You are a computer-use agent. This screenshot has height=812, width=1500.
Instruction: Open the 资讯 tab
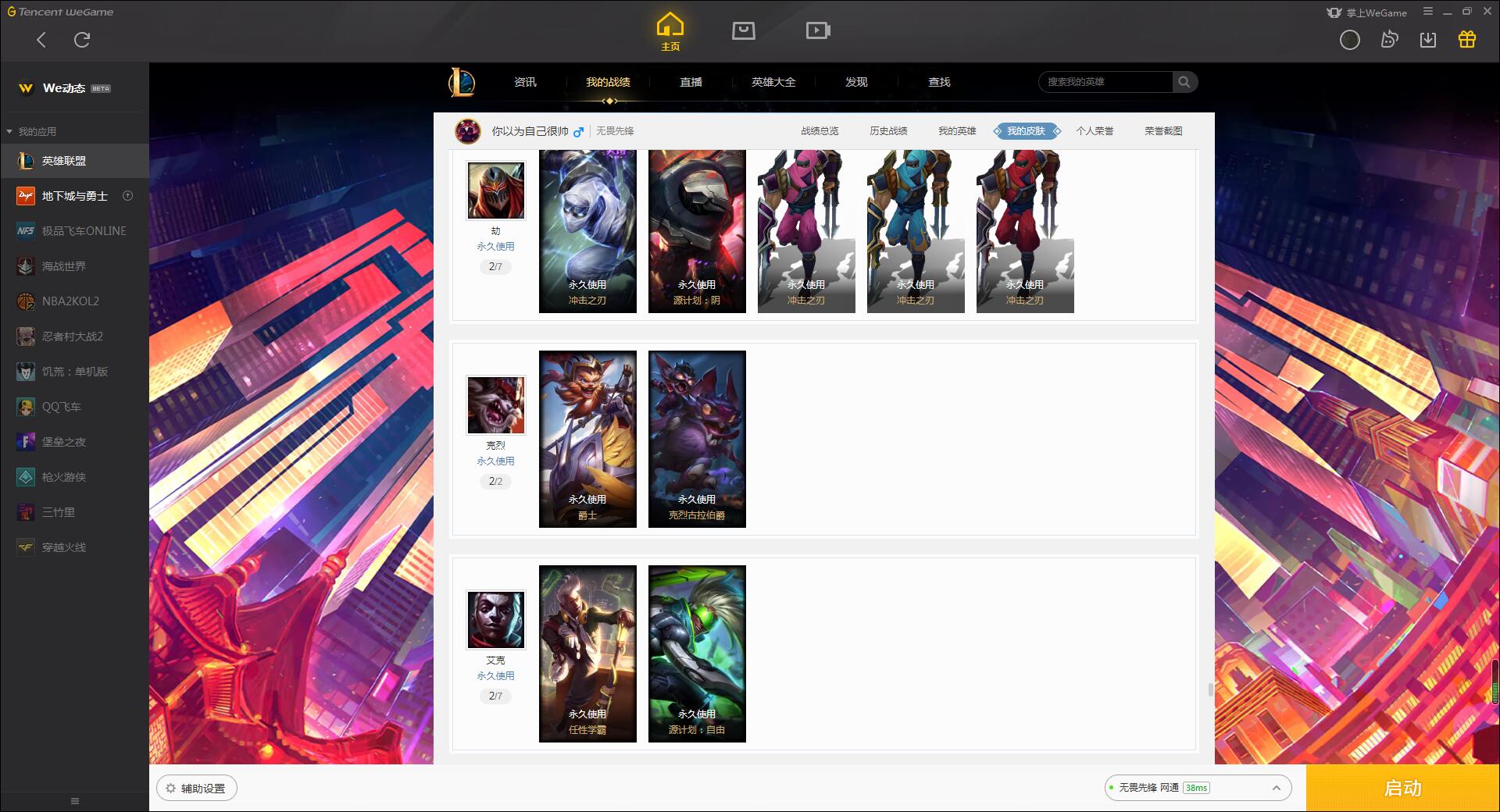coord(525,82)
